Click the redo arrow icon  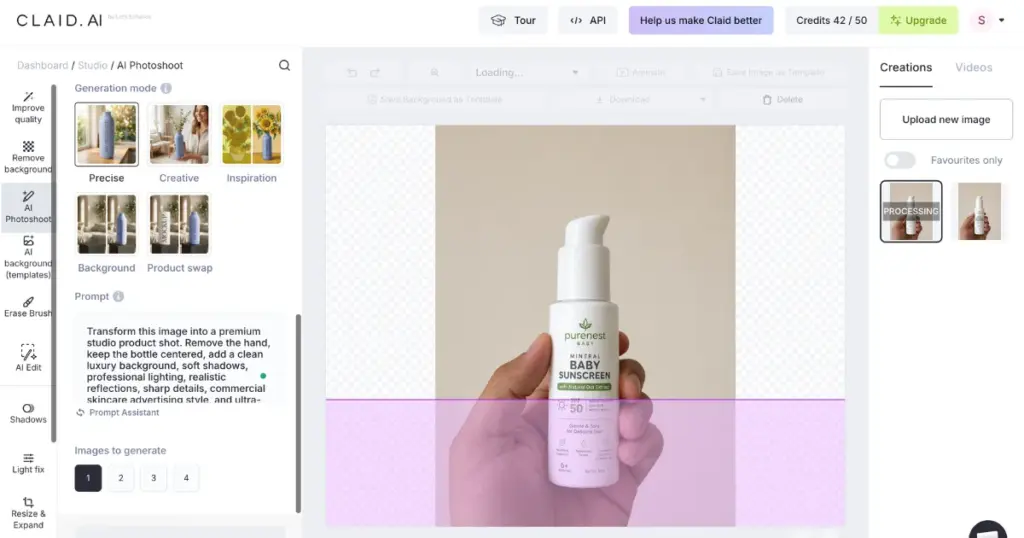point(375,72)
